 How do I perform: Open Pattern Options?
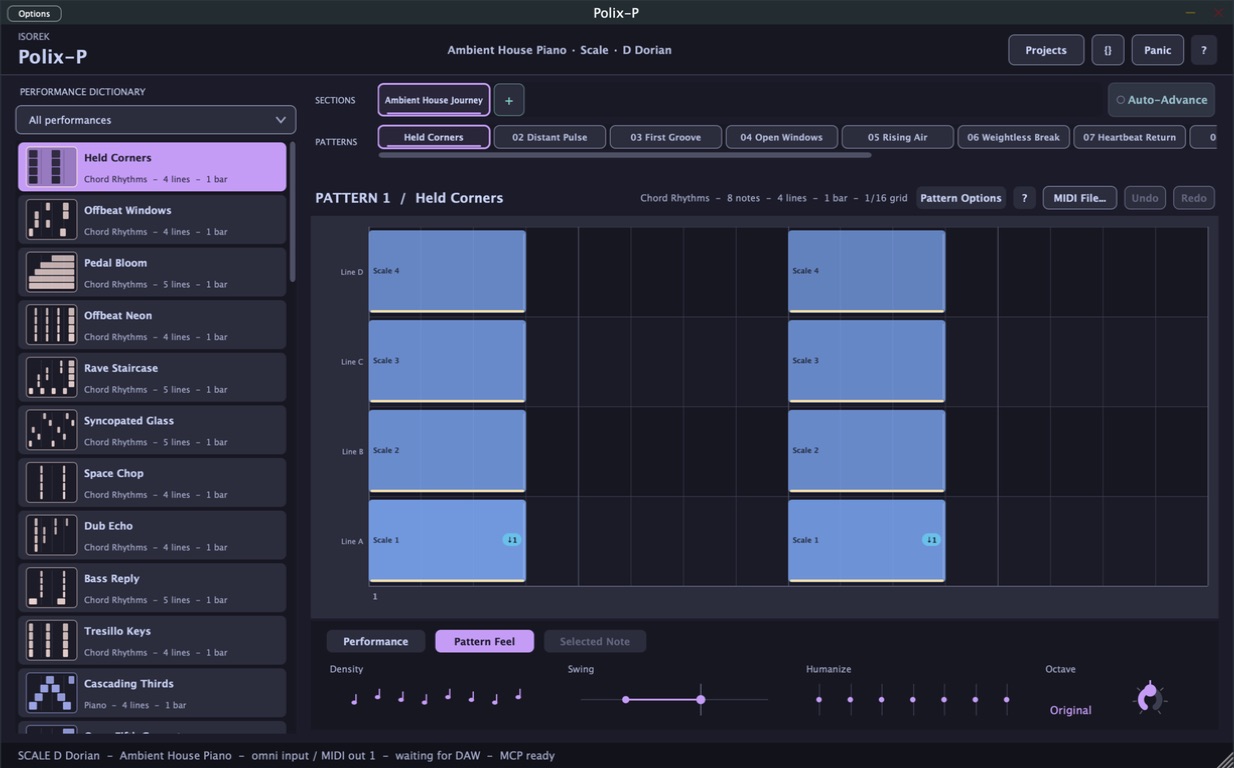pyautogui.click(x=961, y=198)
